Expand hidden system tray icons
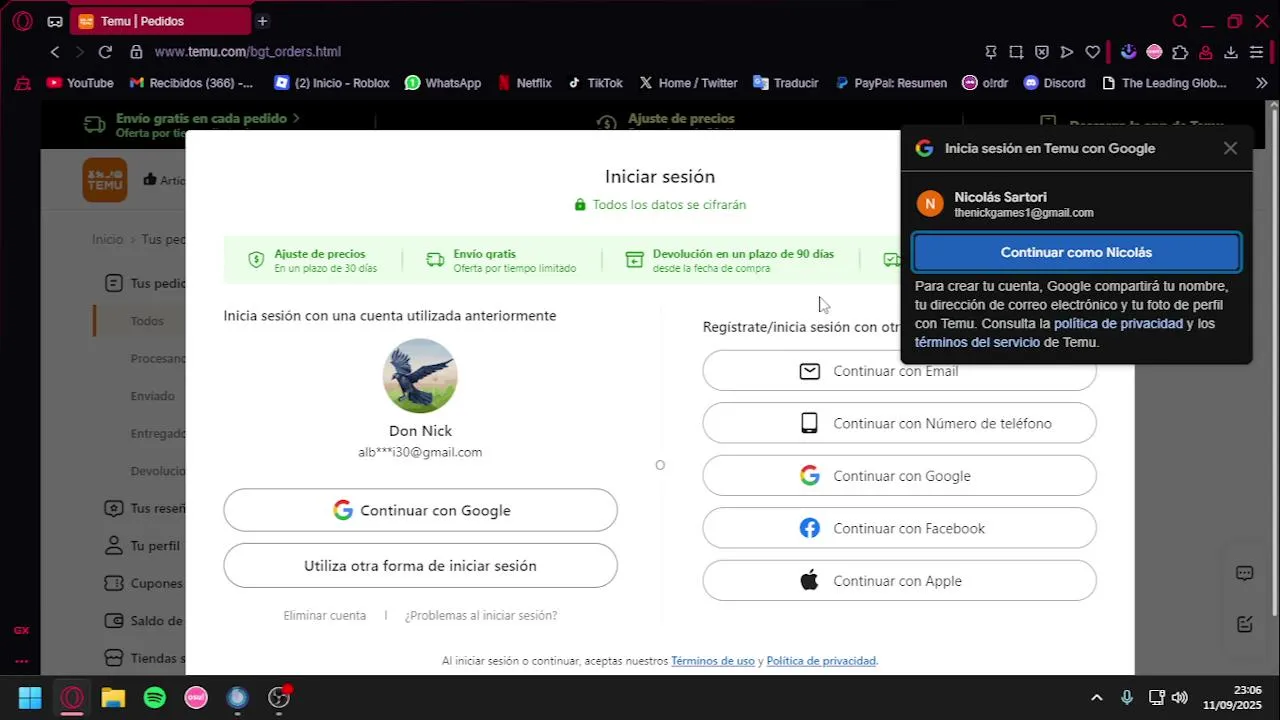This screenshot has height=720, width=1280. point(1097,698)
